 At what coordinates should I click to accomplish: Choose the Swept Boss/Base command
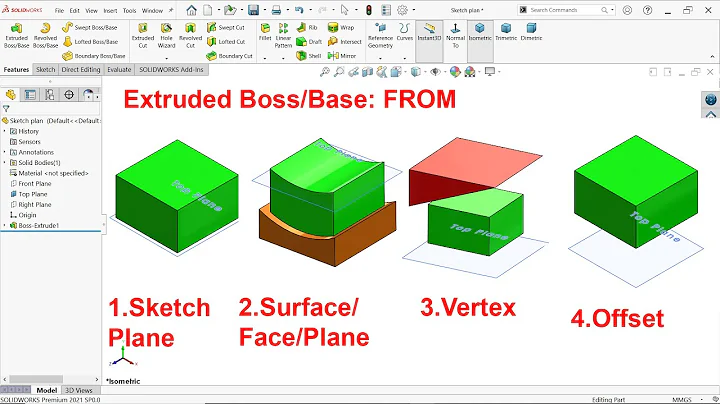click(x=90, y=28)
